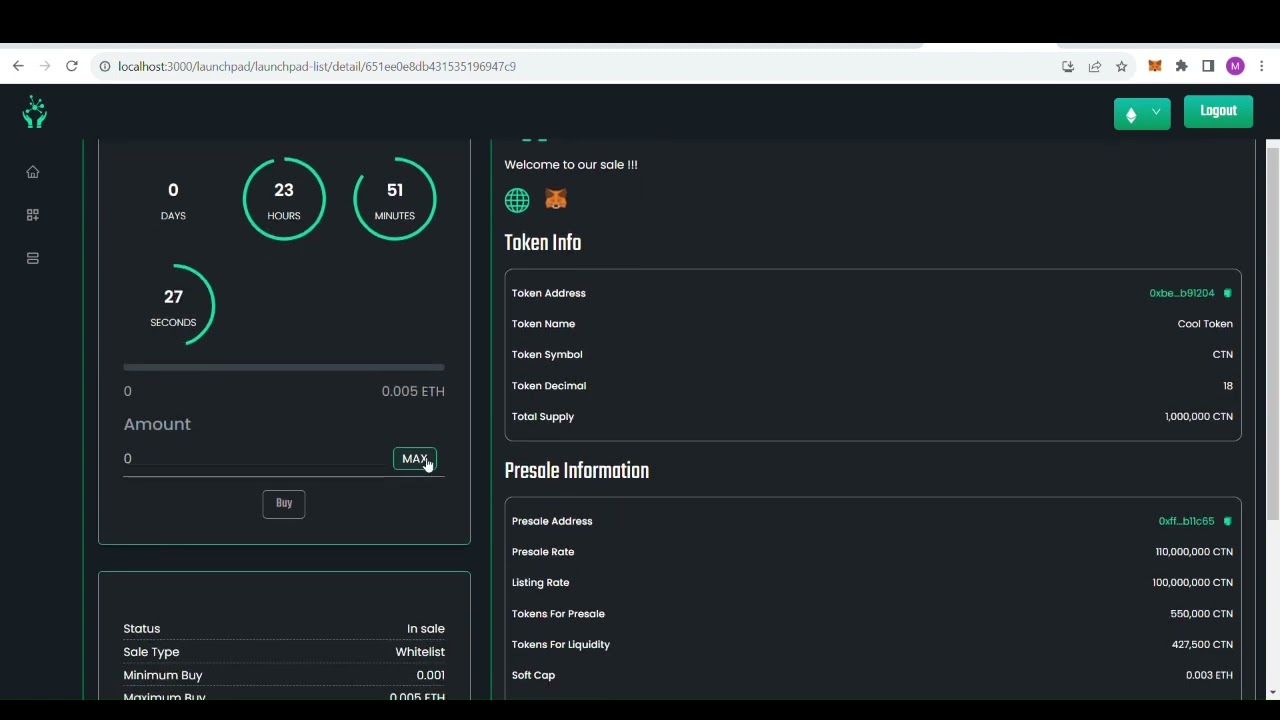
Task: Click the Presale Information heading
Action: coord(577,471)
